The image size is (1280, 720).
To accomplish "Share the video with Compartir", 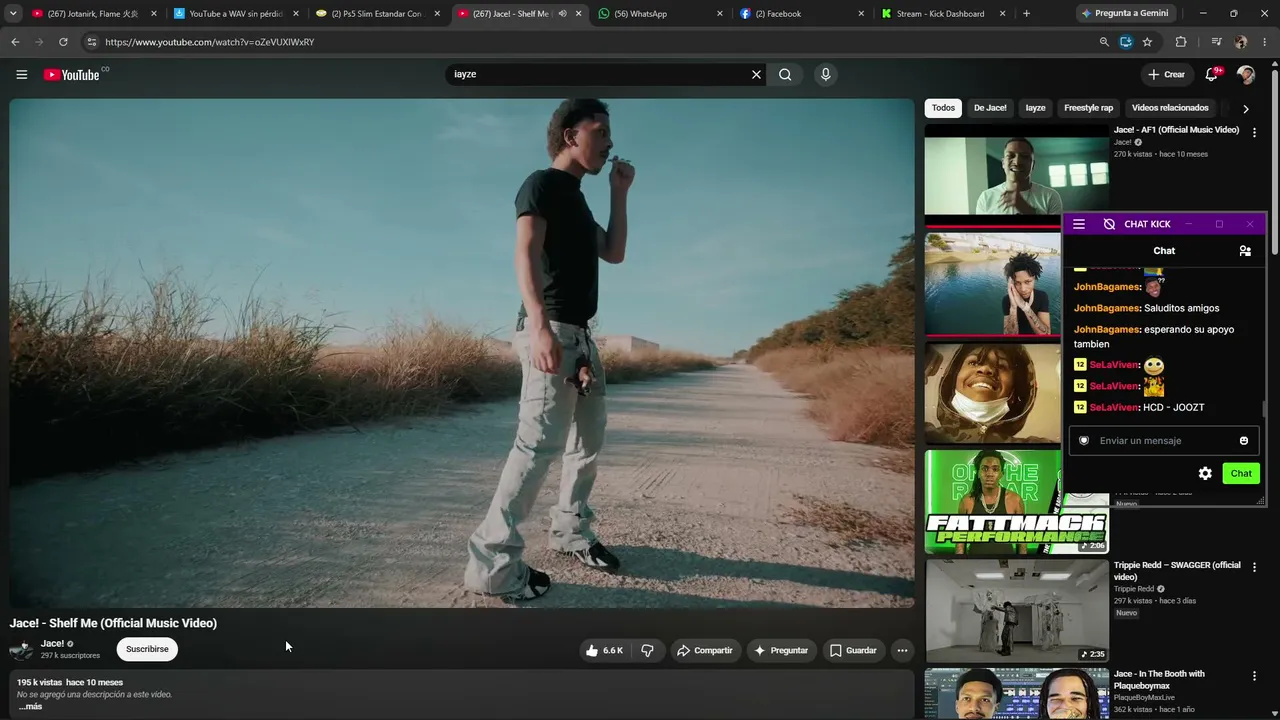I will click(705, 650).
